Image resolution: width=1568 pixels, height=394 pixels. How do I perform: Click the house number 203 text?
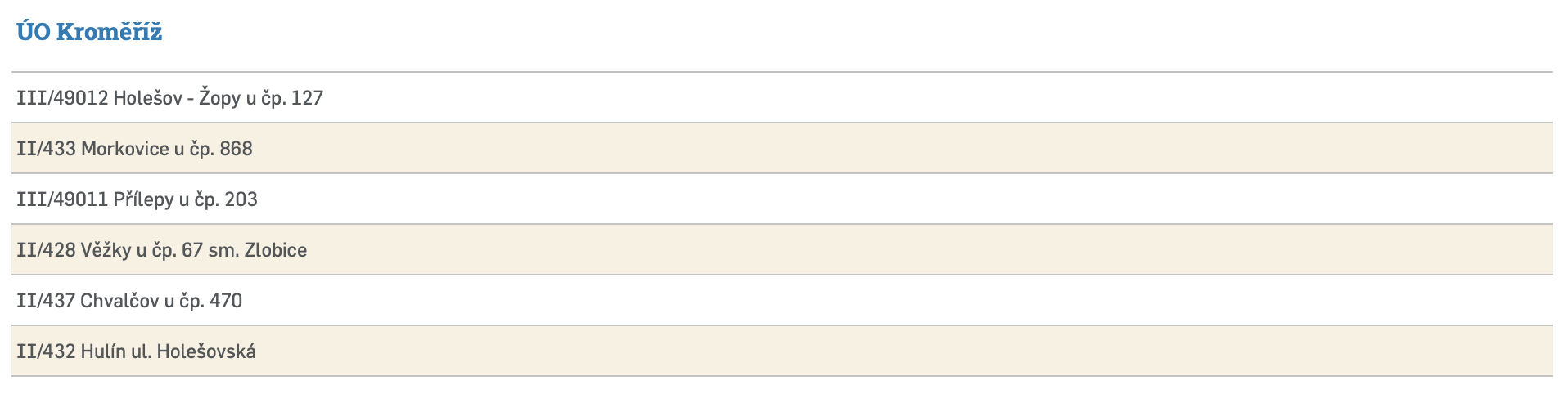(241, 199)
